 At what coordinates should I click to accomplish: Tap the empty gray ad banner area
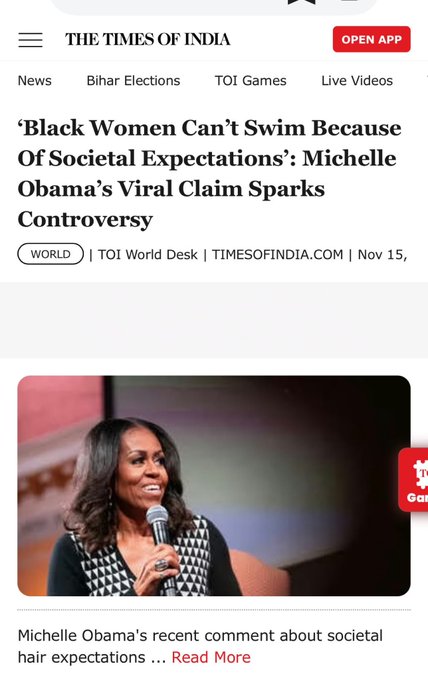[214, 320]
